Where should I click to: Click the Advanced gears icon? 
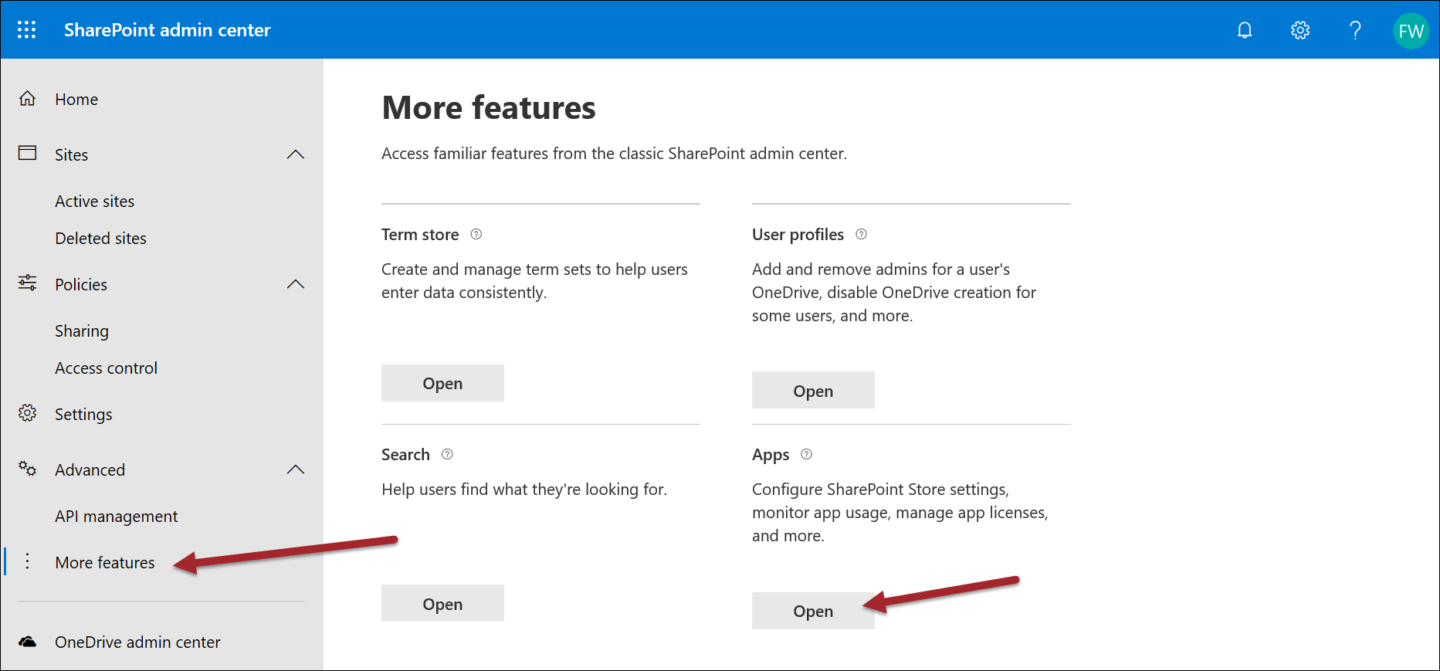coord(27,469)
